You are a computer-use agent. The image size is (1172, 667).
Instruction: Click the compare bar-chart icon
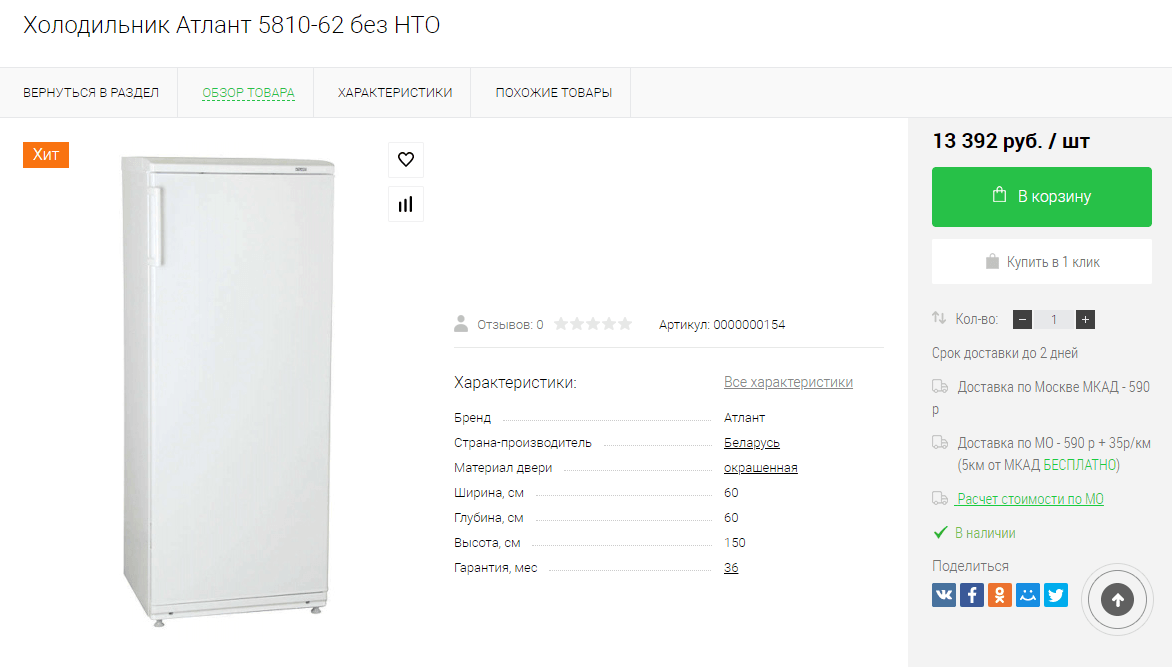tap(406, 204)
